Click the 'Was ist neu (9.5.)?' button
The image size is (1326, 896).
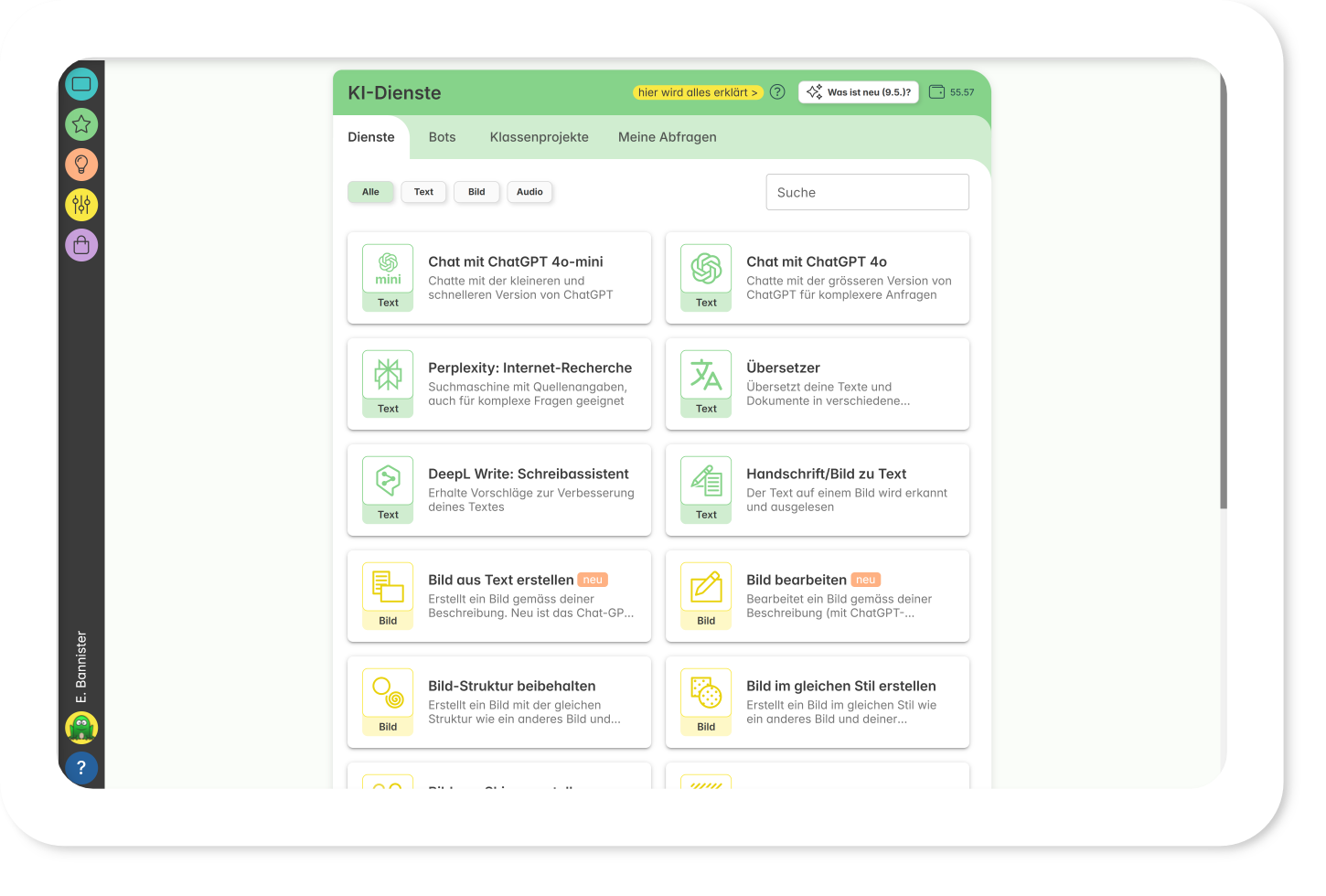click(858, 92)
